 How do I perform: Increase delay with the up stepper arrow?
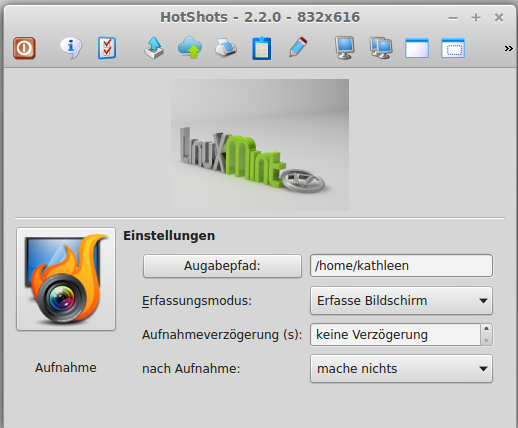[x=486, y=329]
